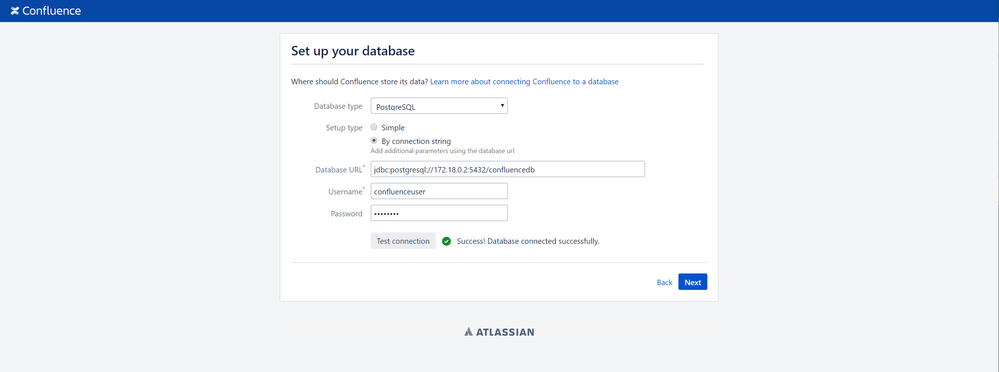Select By connection string radio option
The image size is (999, 372).
pos(375,140)
